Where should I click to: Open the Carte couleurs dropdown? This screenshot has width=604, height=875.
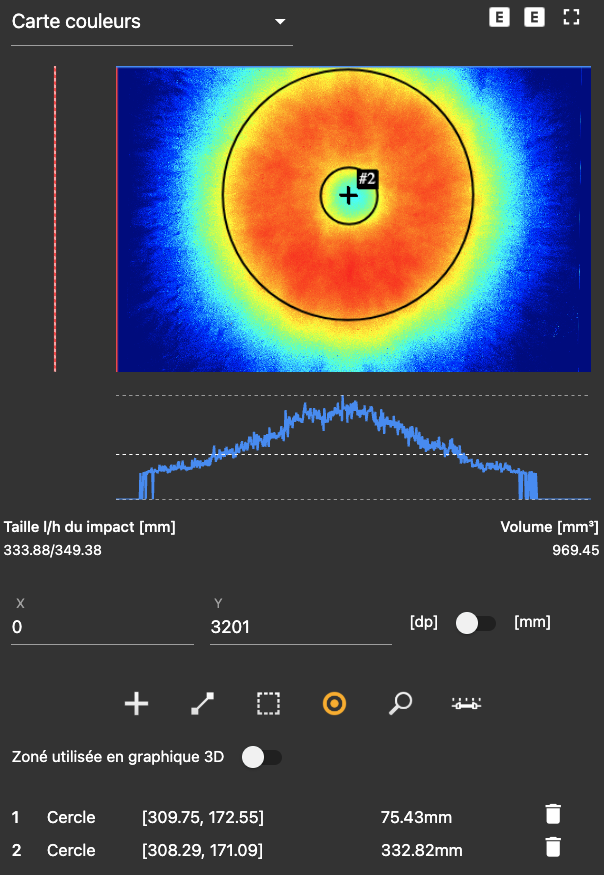(x=150, y=22)
